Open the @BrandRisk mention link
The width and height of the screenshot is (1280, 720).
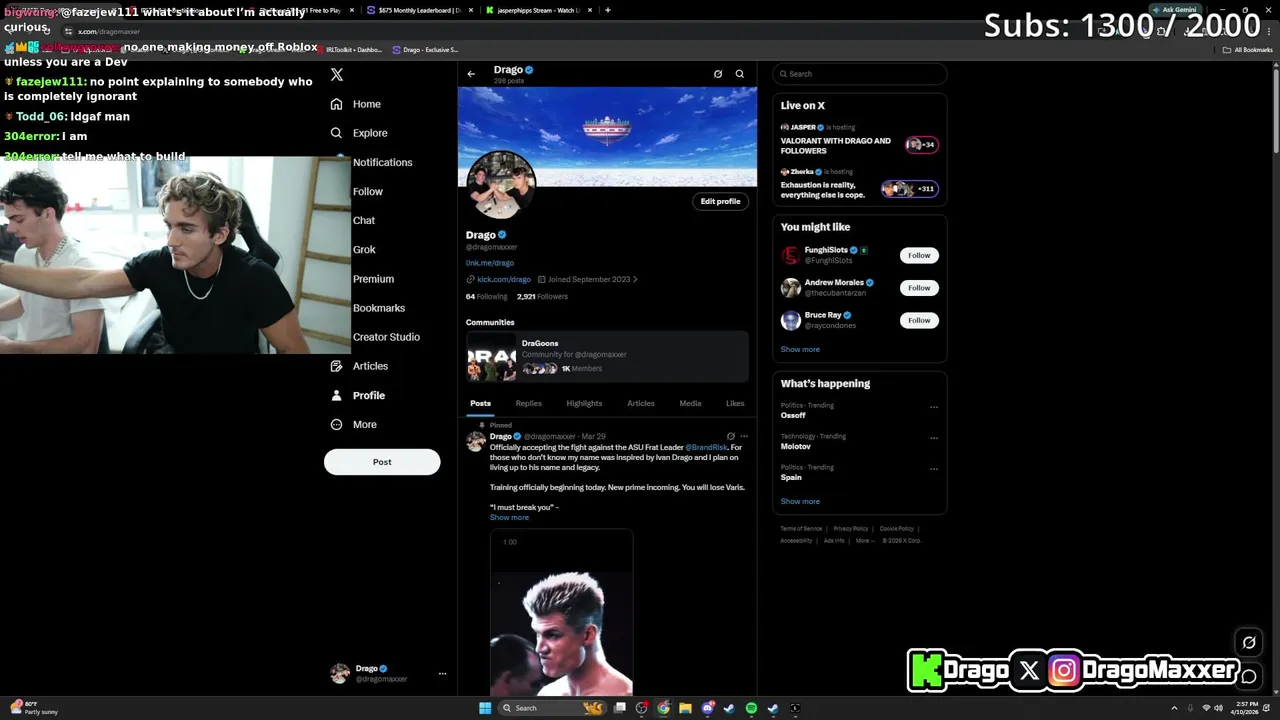point(706,447)
